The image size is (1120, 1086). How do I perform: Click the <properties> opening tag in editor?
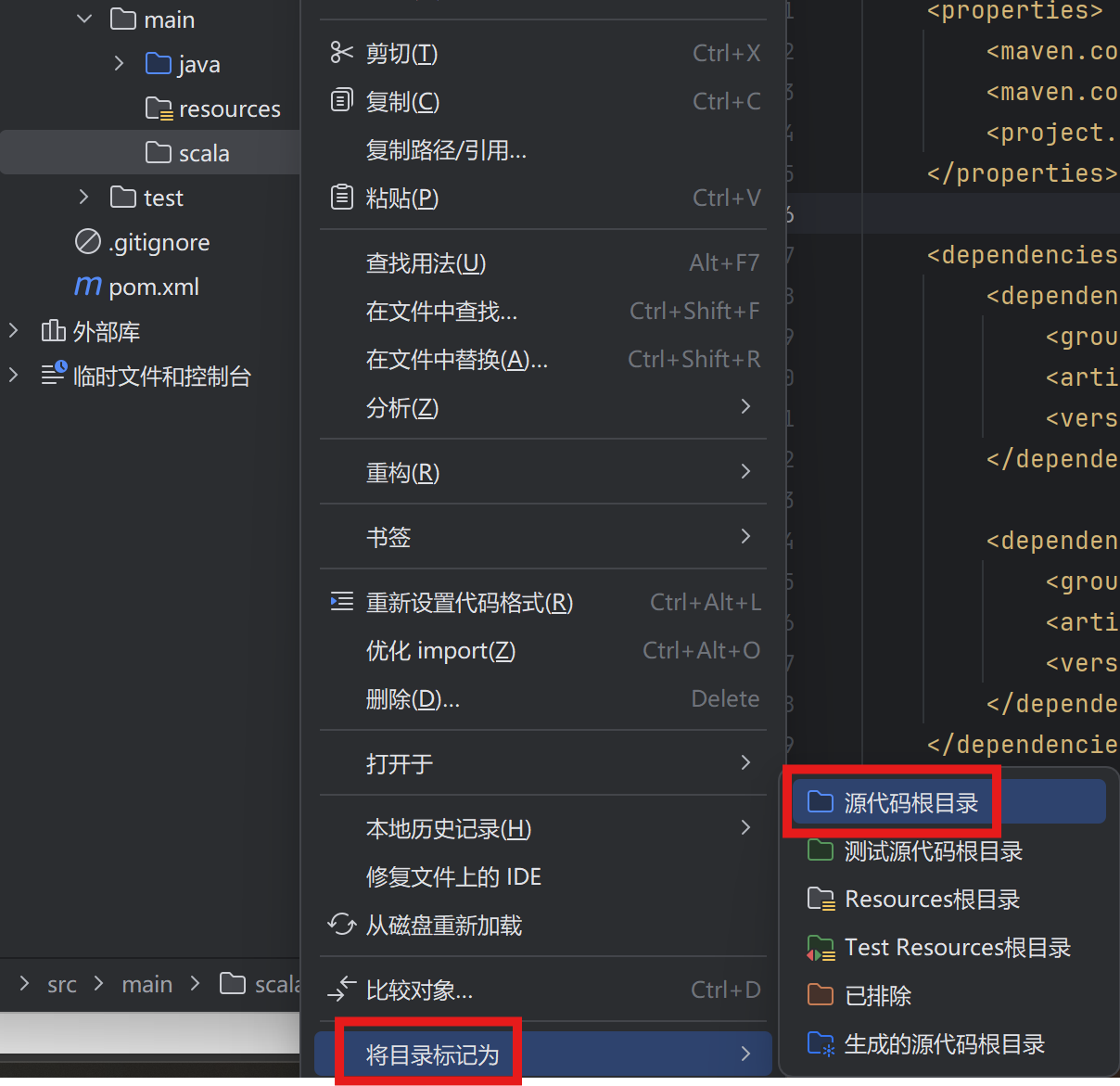pos(1015,11)
